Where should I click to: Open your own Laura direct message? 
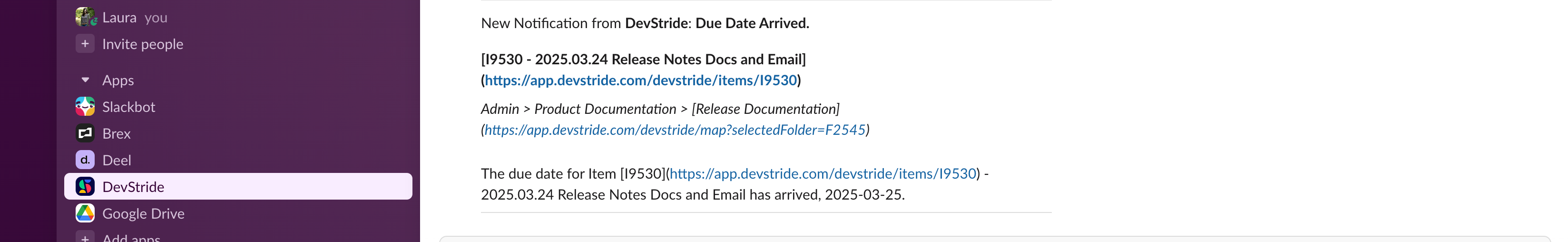coord(119,18)
